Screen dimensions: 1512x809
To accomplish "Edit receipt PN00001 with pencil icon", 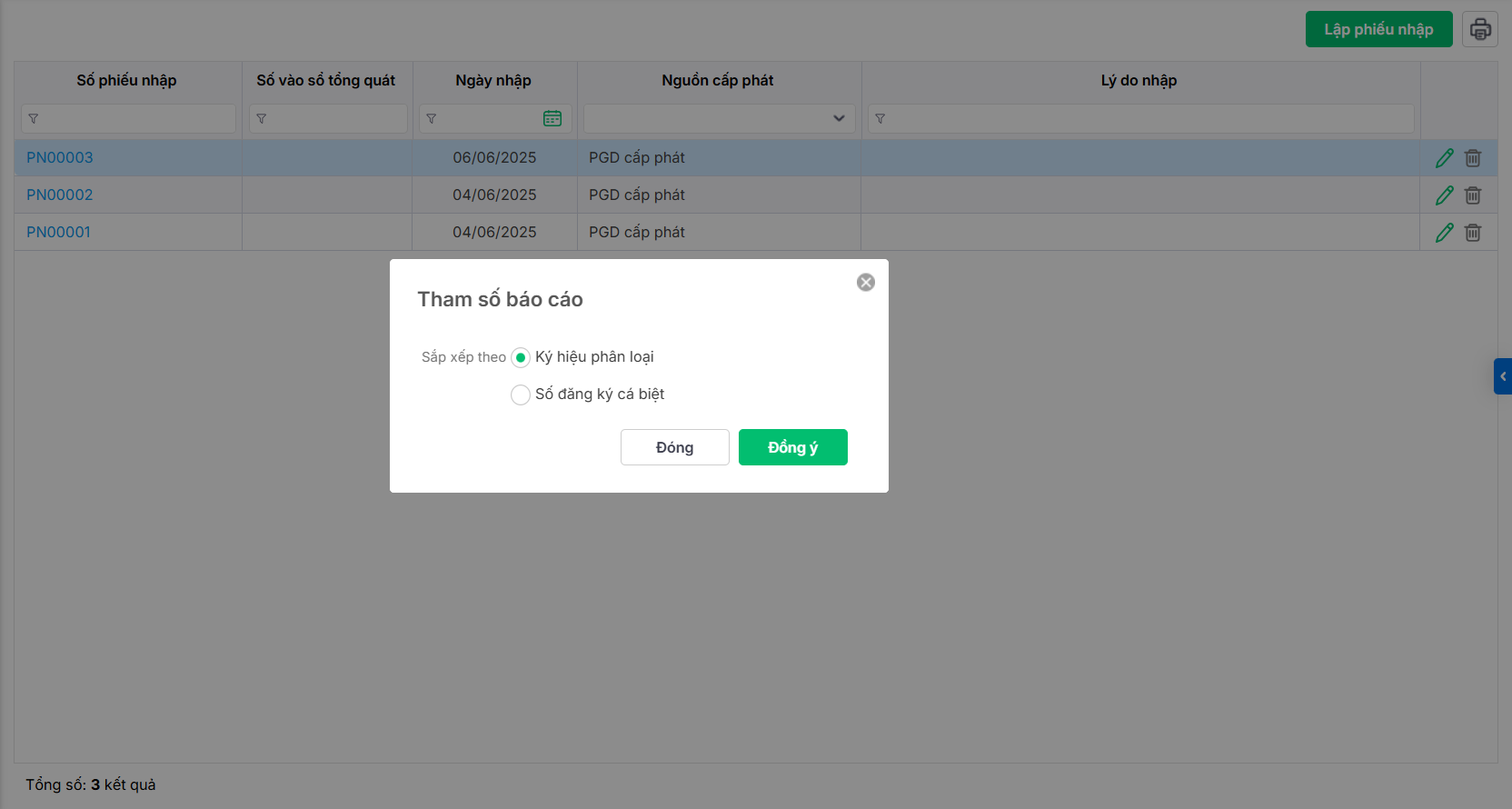I will tap(1444, 233).
